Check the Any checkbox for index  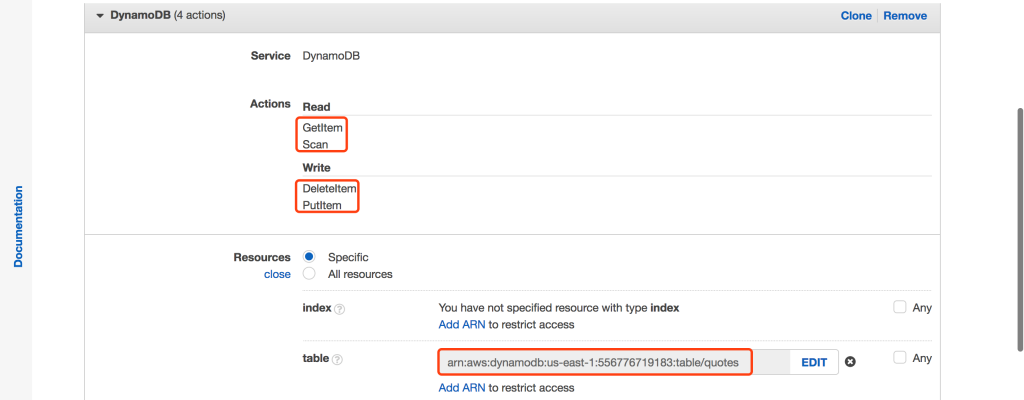pyautogui.click(x=899, y=307)
